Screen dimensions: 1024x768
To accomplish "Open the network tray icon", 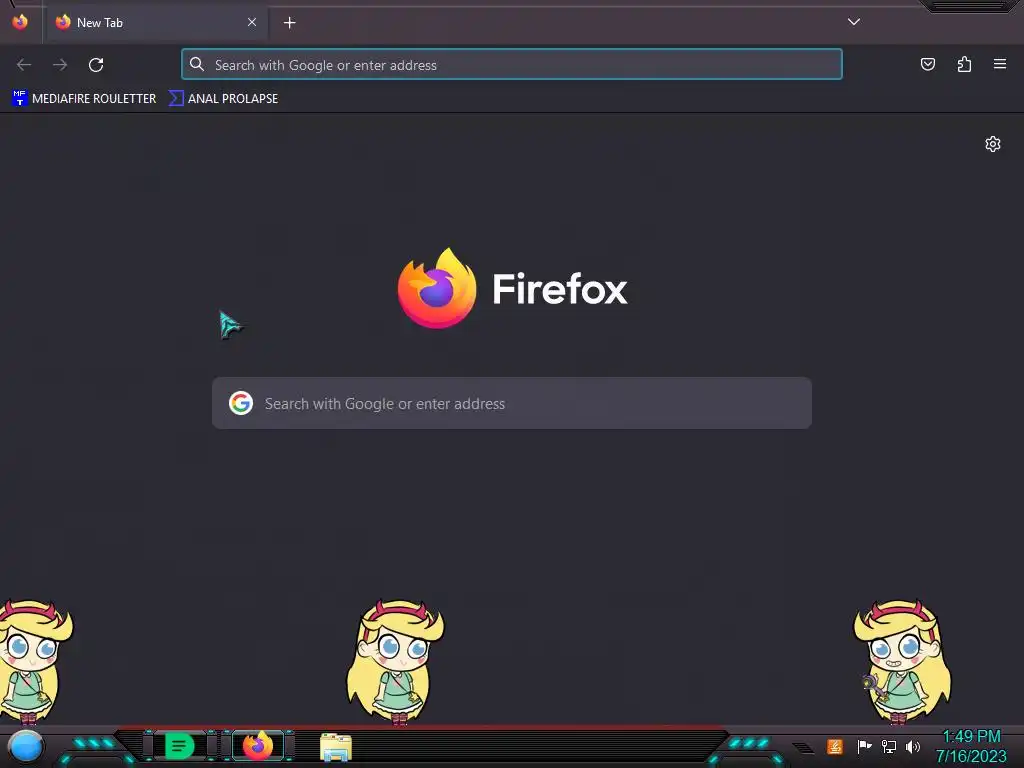I will (888, 746).
